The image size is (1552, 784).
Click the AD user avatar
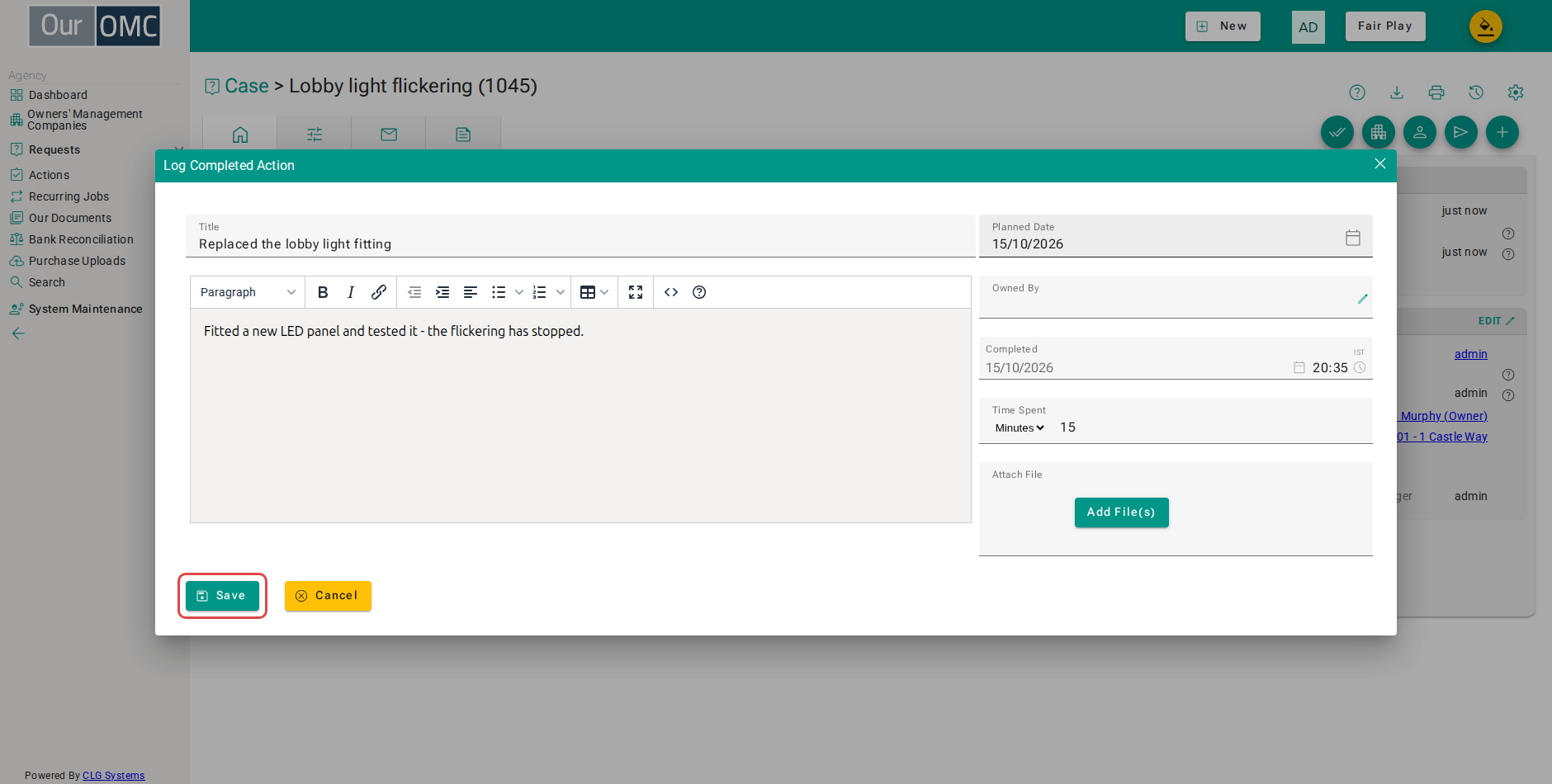(x=1308, y=27)
